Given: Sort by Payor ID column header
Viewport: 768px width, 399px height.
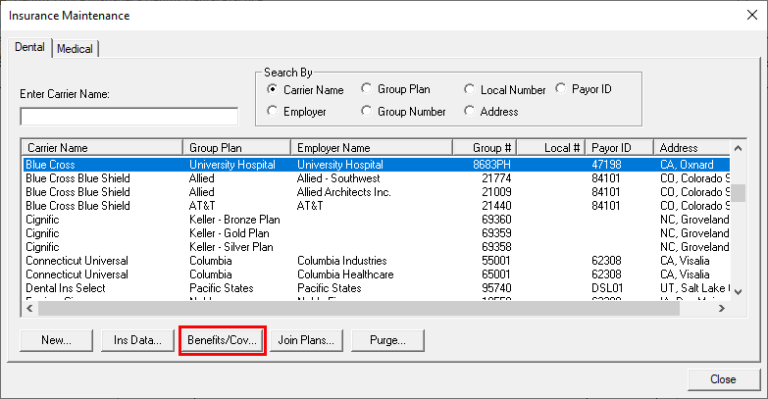Looking at the screenshot, I should (620, 148).
